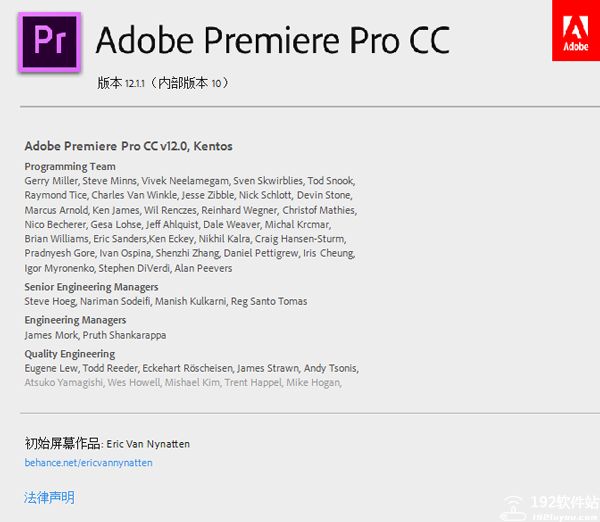
Task: Click the red Adobe logo badge
Action: tap(575, 31)
